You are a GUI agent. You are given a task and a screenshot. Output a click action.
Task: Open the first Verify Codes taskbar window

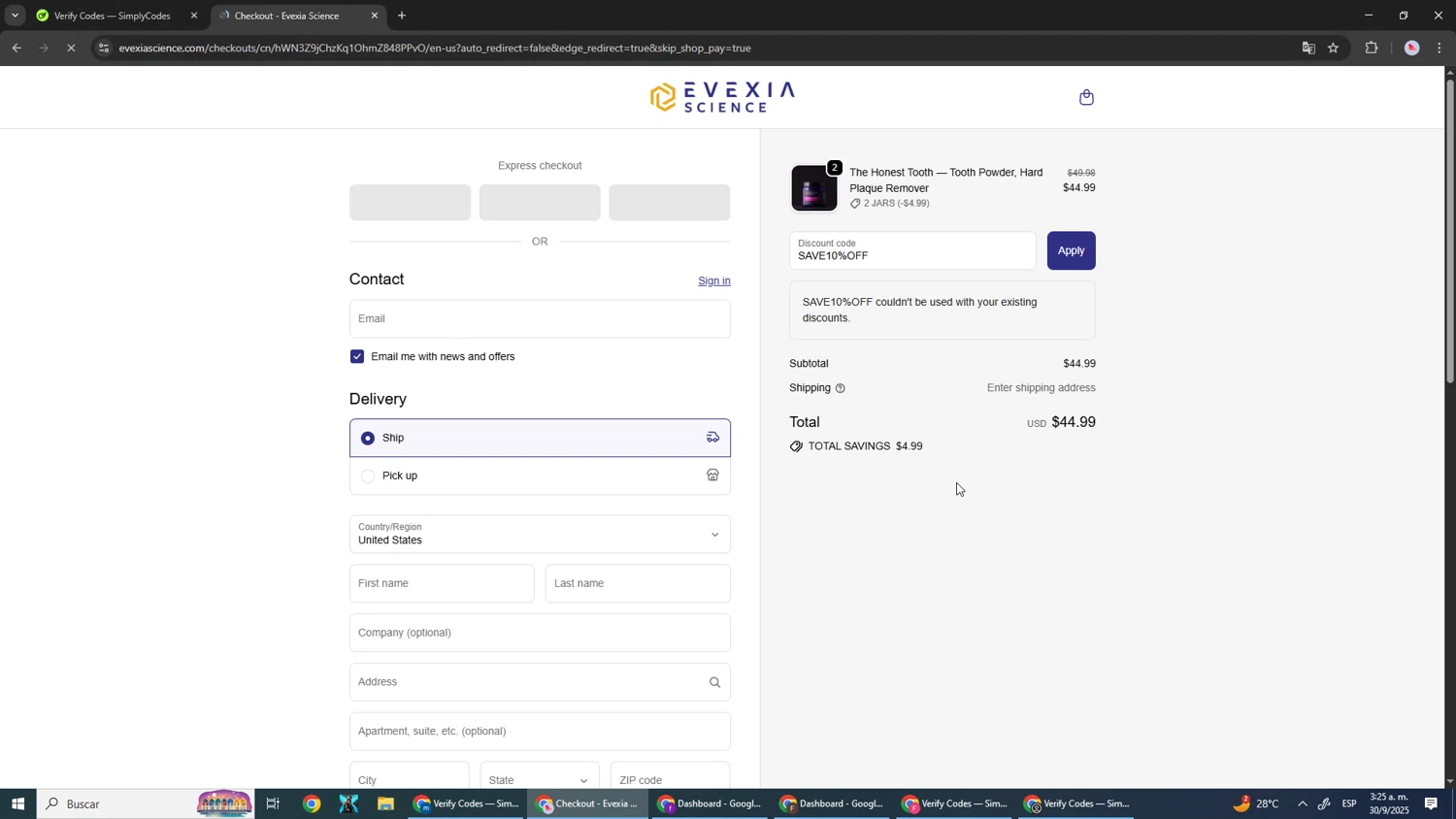pos(466,803)
